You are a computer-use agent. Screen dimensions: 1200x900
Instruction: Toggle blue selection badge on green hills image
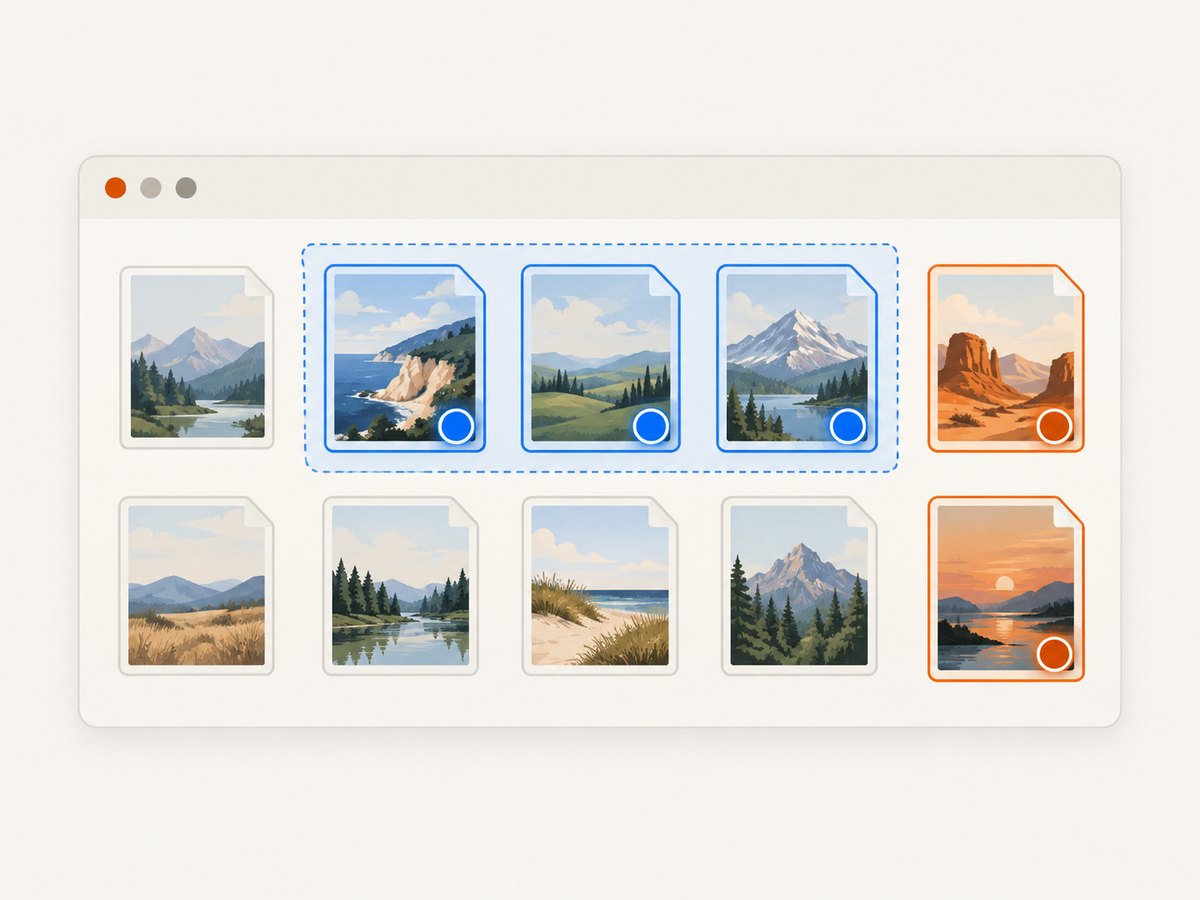tap(651, 426)
